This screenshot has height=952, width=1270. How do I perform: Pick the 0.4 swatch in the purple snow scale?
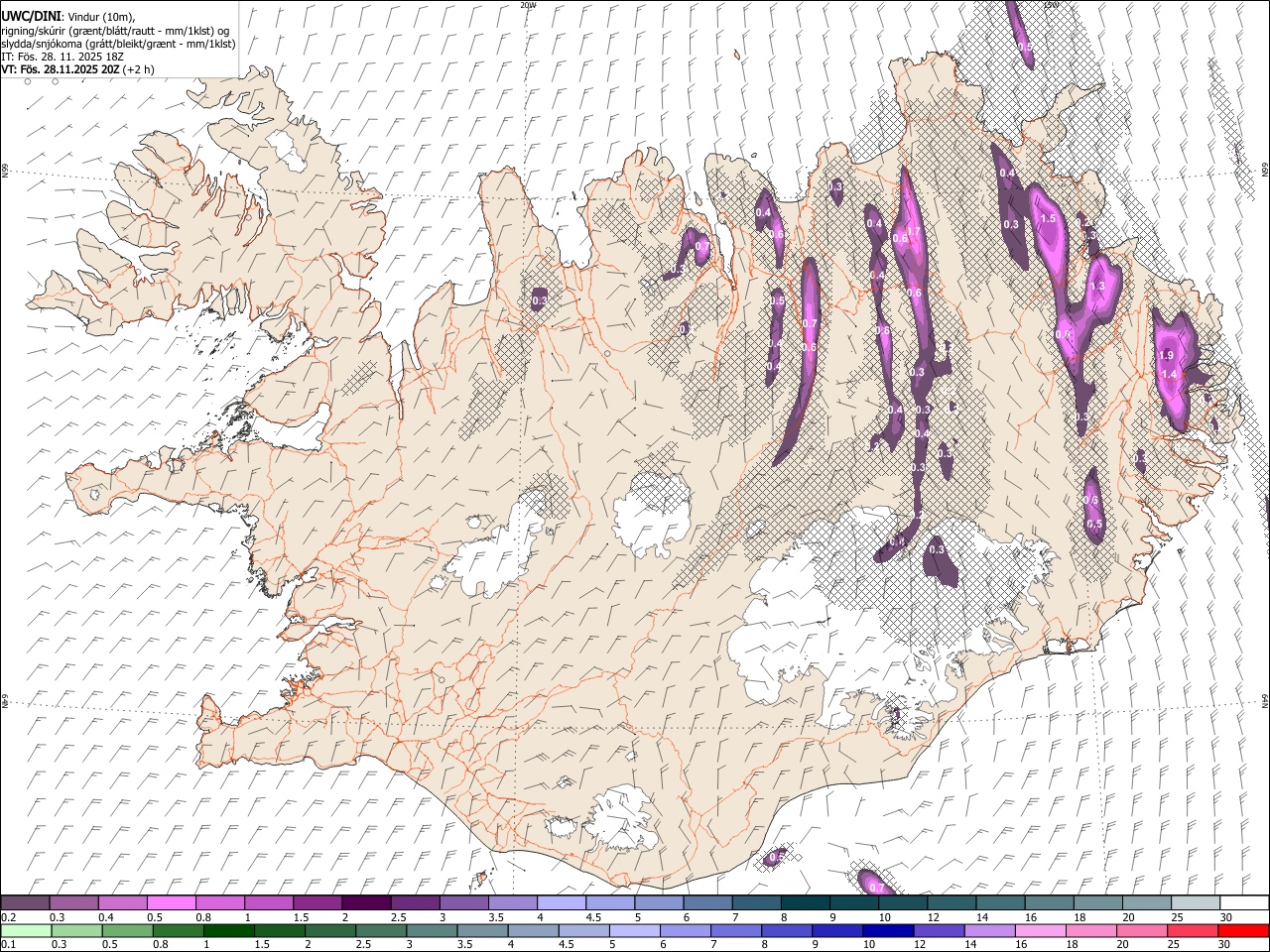click(x=123, y=903)
